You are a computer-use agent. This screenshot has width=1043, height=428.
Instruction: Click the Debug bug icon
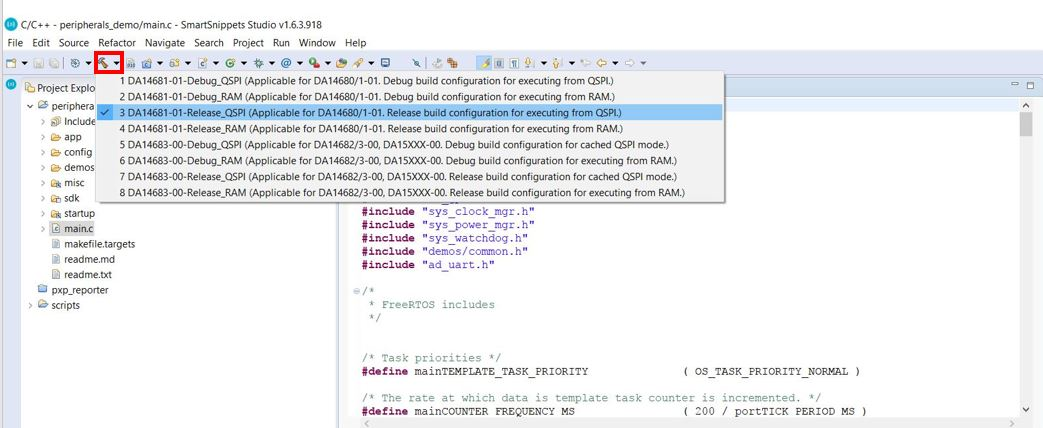(x=259, y=63)
